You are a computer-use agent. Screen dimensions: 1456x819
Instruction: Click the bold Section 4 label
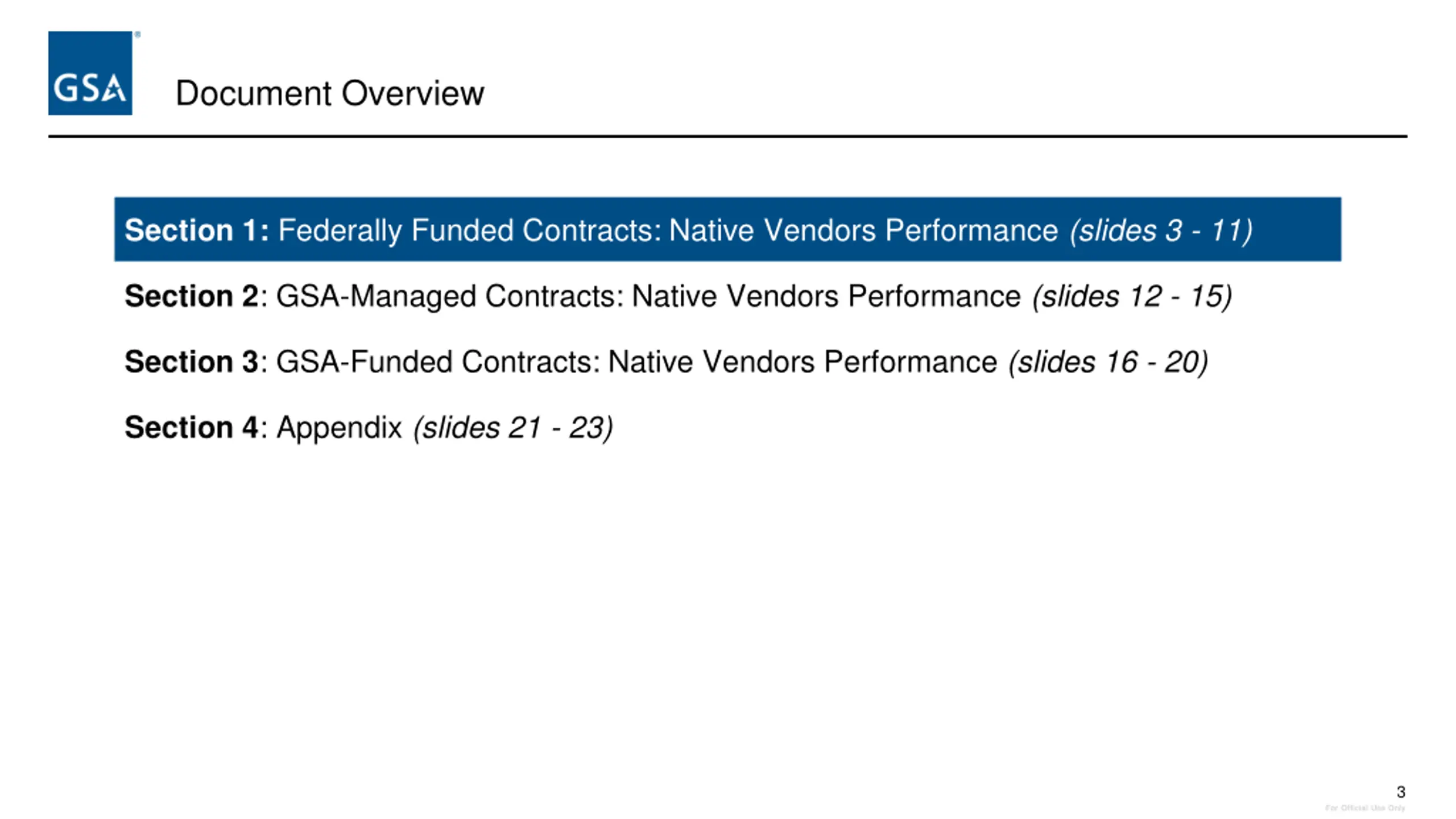click(x=192, y=427)
